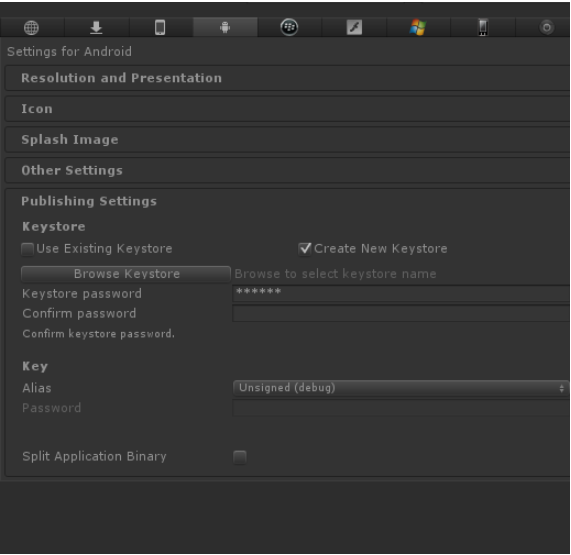Select the Windows Phone platform icon
The image size is (571, 555).
point(483,27)
